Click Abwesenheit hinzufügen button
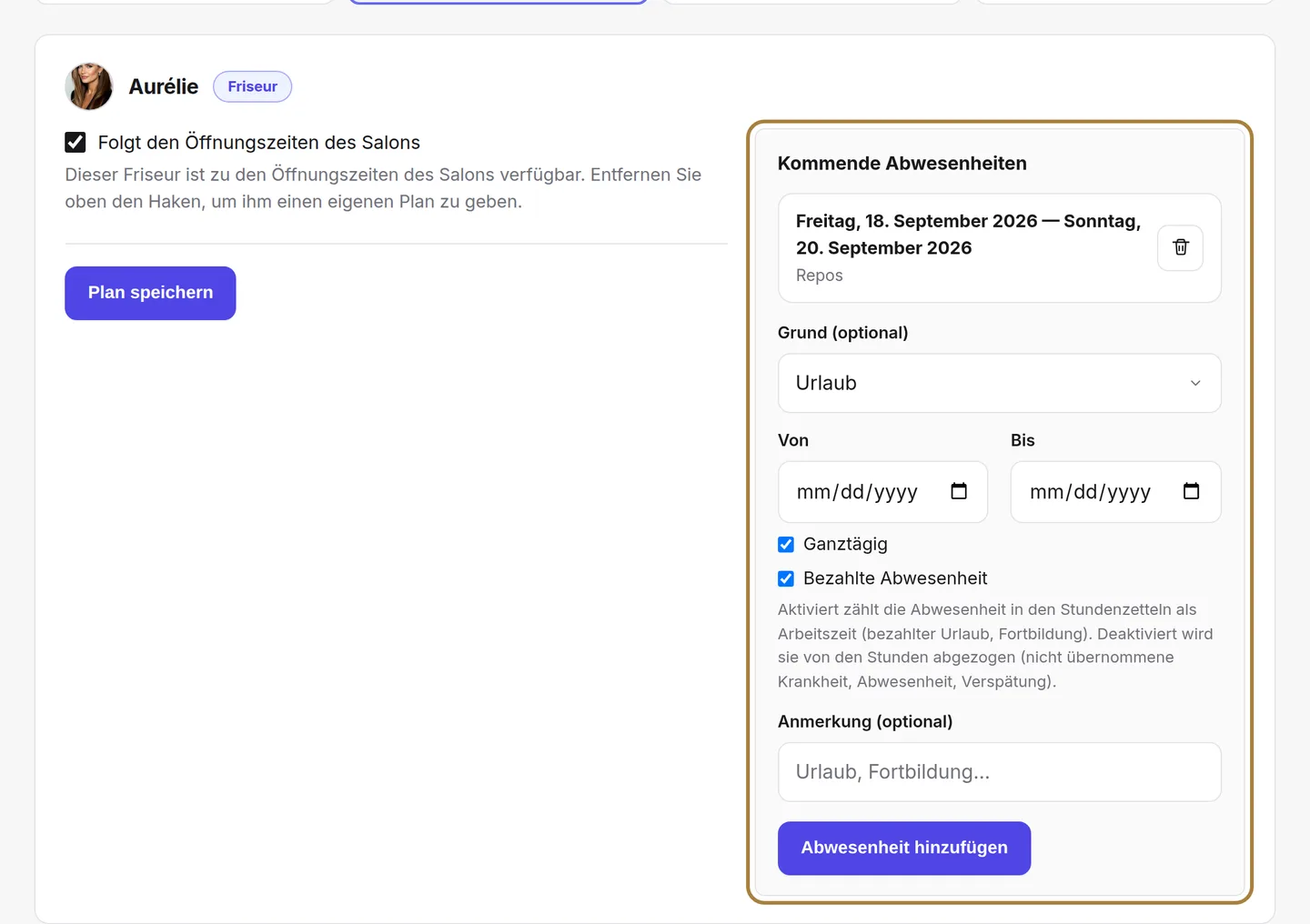The height and width of the screenshot is (924, 1310). (904, 849)
